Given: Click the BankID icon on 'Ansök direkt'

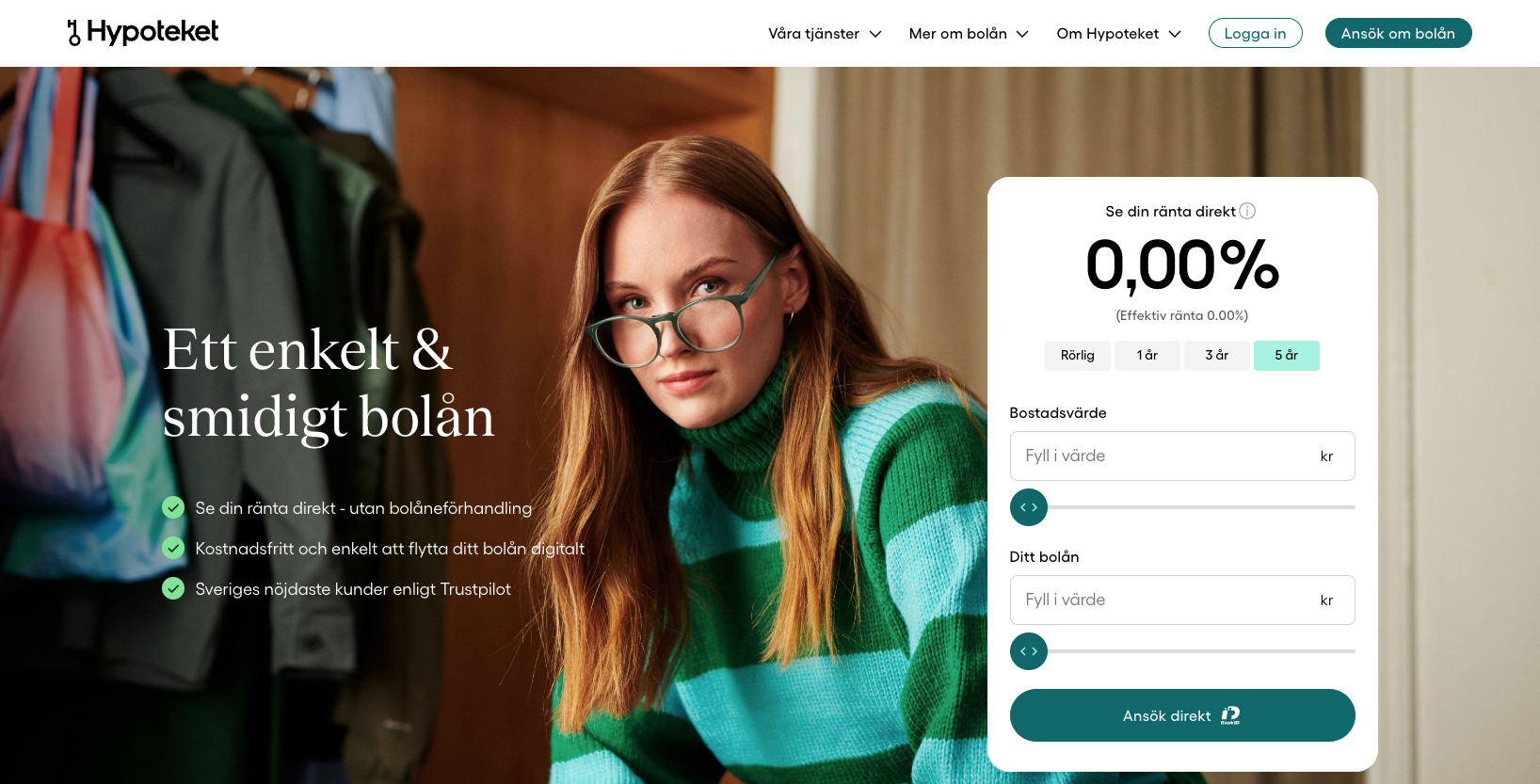Looking at the screenshot, I should 1230,716.
